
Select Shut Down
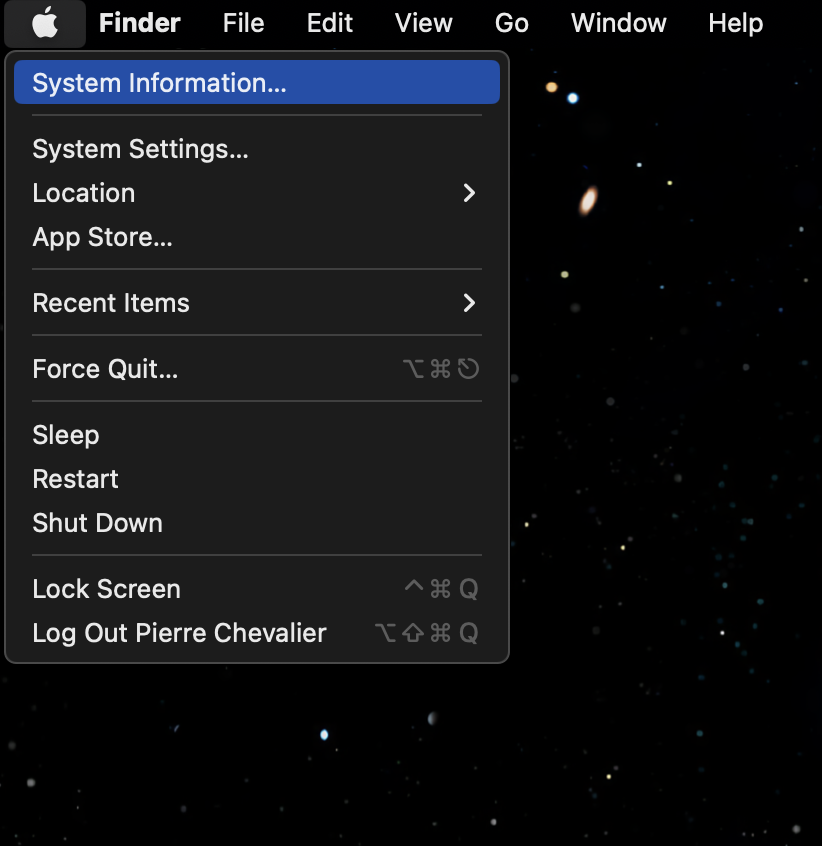[x=257, y=523]
